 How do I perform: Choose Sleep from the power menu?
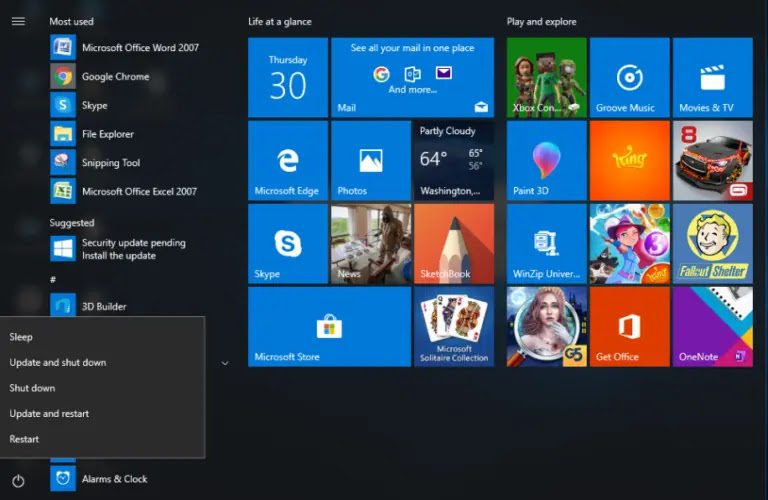(102, 337)
